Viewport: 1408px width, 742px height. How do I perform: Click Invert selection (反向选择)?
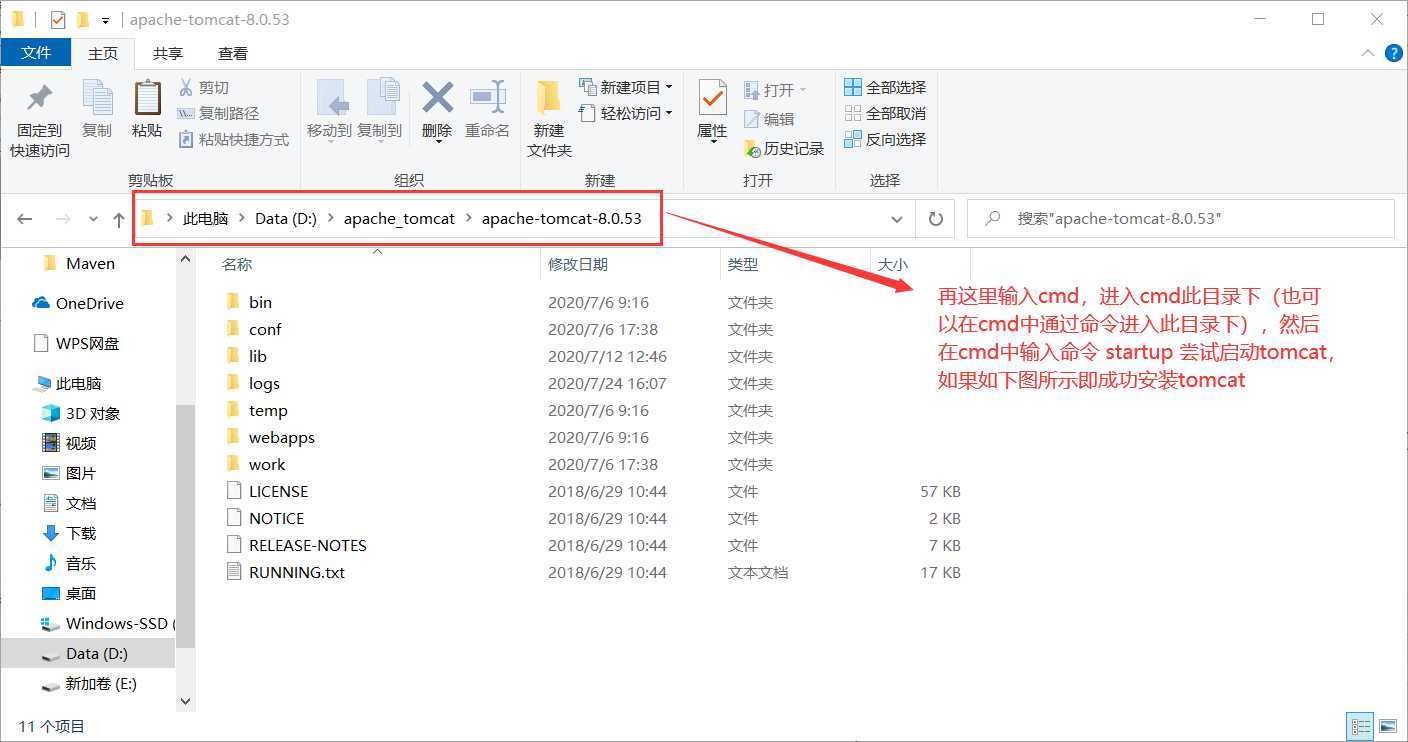point(885,139)
